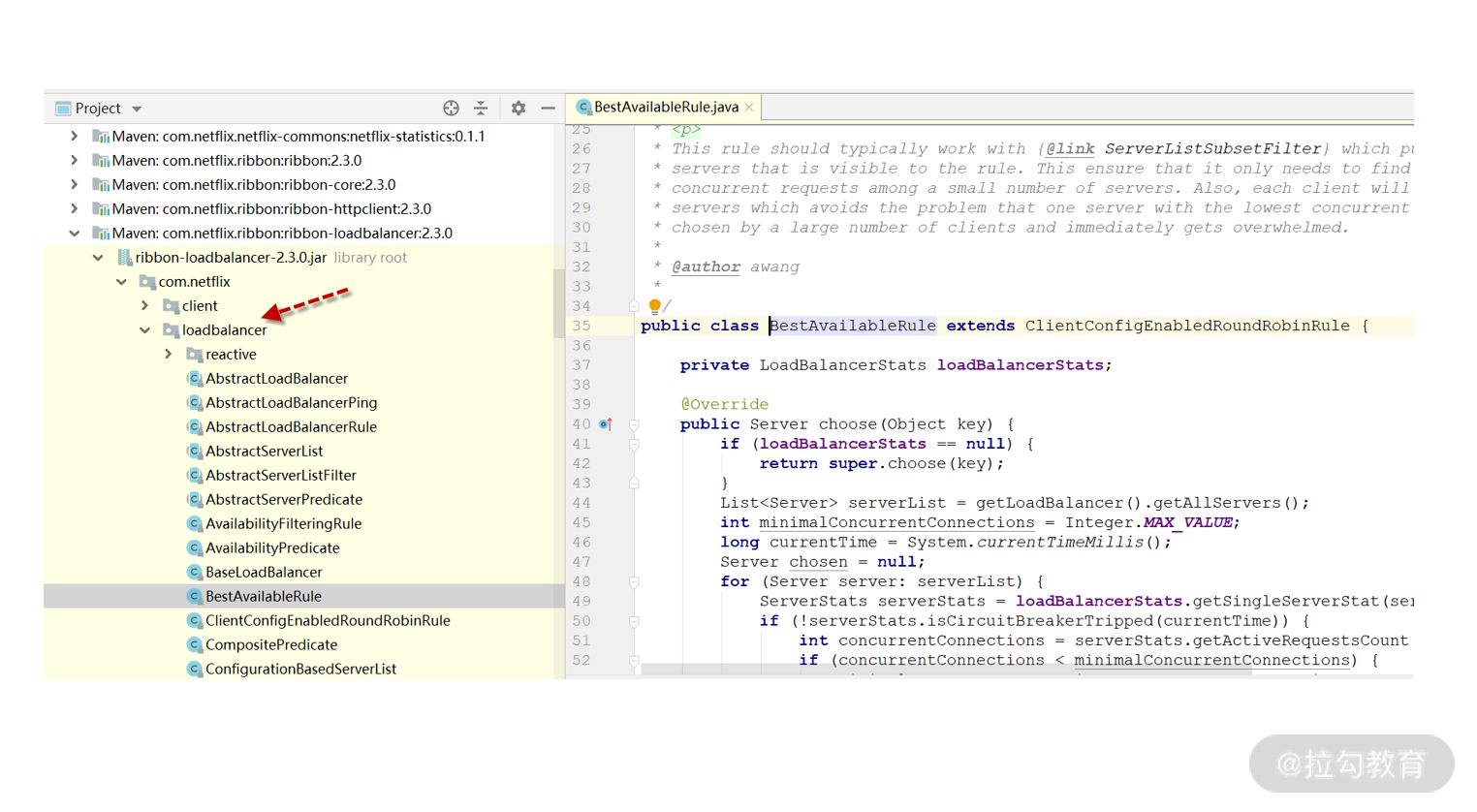Click MAX_VALUE constant on line 45
This screenshot has height=812, width=1477.
pos(1187,523)
